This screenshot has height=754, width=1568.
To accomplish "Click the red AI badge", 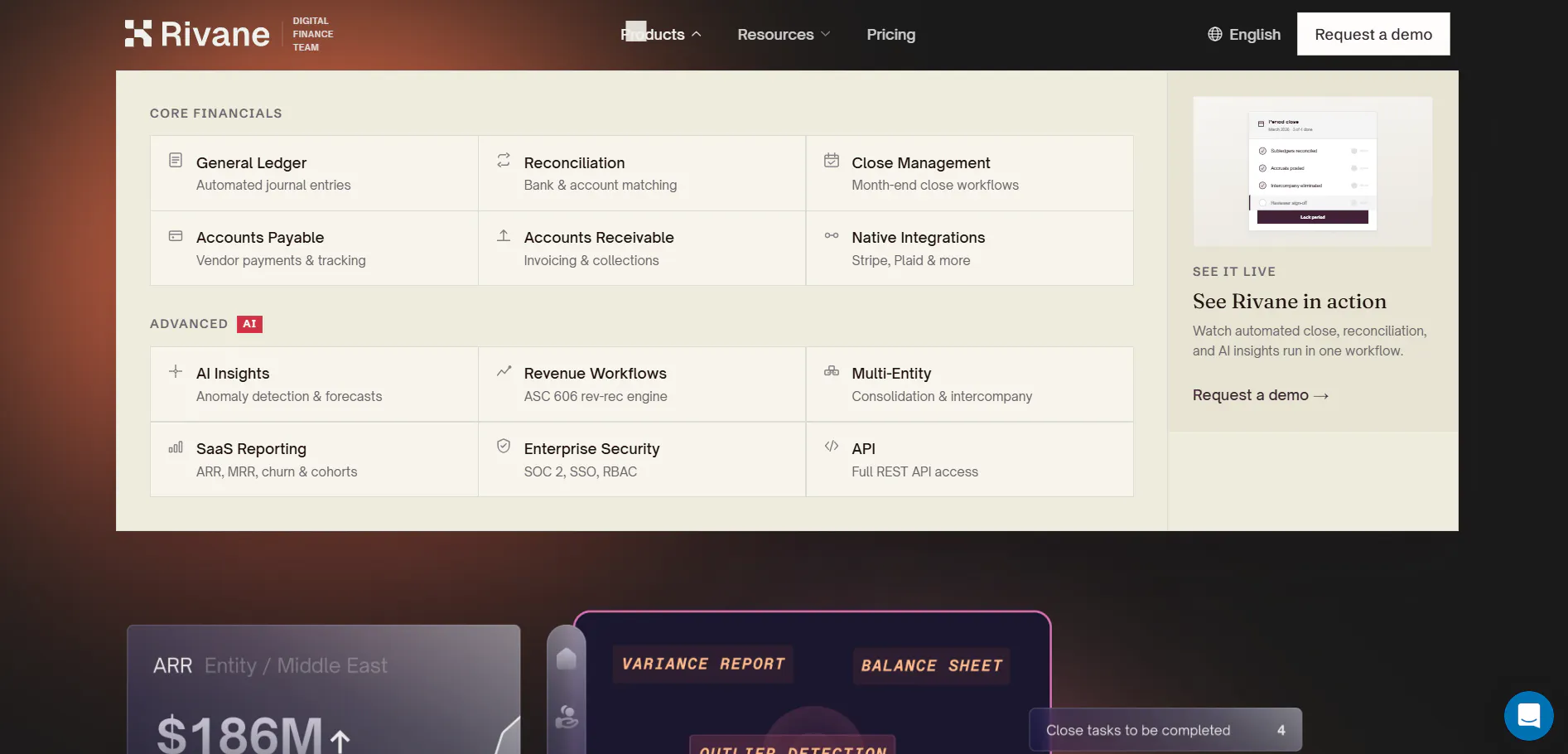I will (x=249, y=324).
